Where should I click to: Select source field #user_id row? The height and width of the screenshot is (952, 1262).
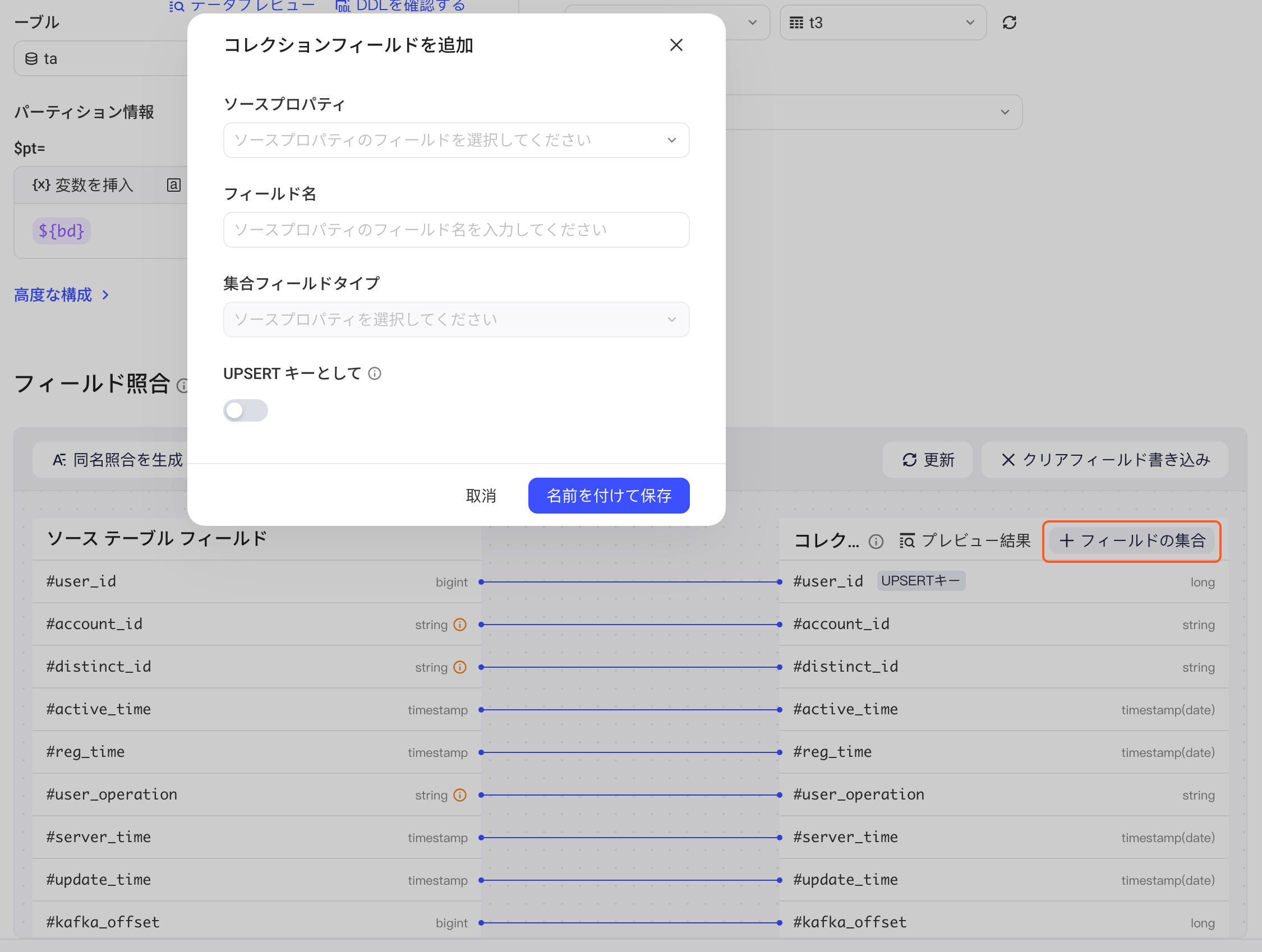pos(257,582)
